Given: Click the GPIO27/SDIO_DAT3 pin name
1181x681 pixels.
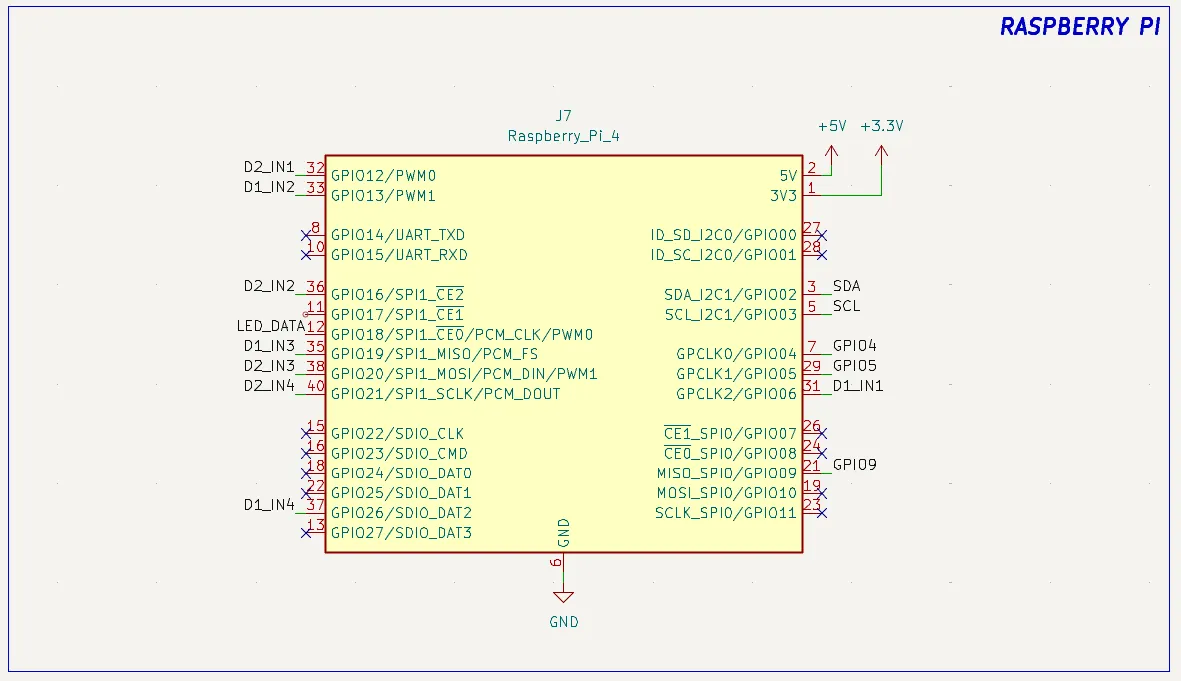Looking at the screenshot, I should coord(401,533).
